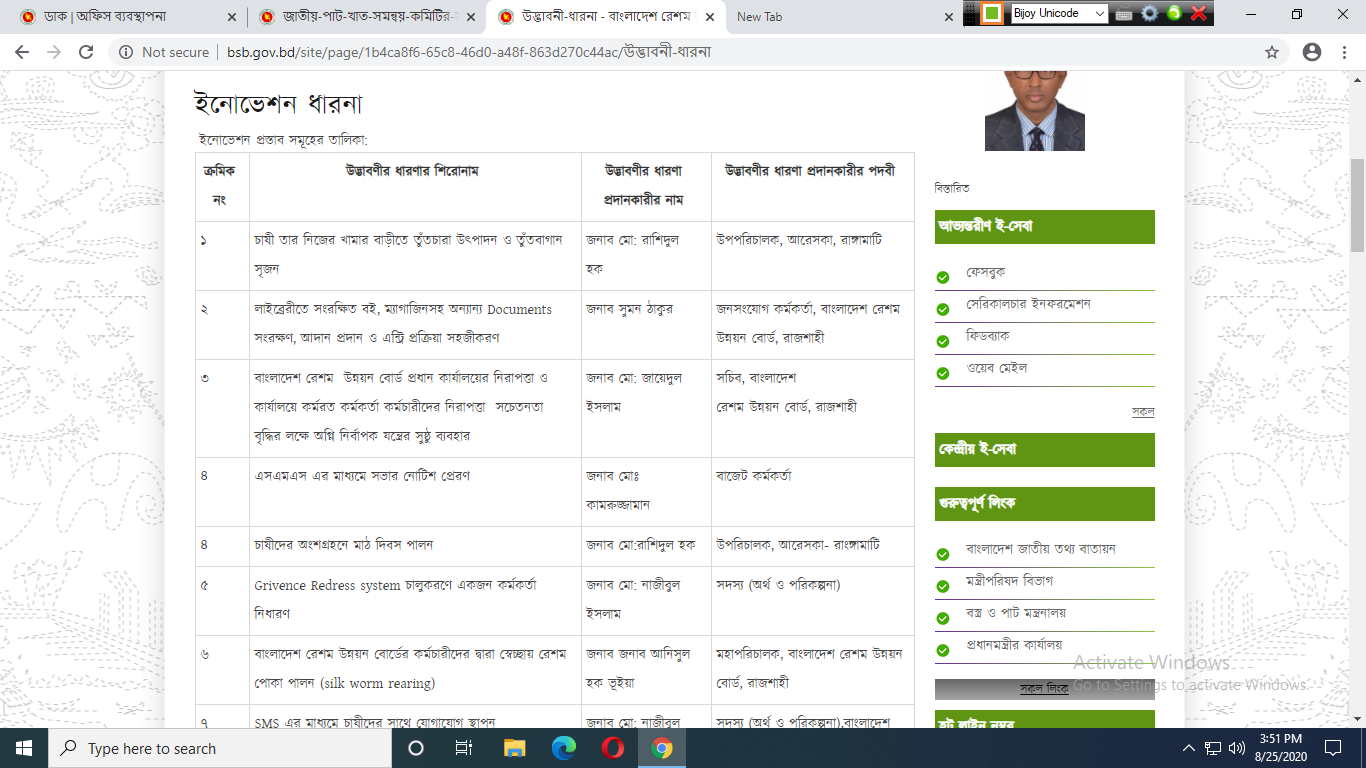
Task: Open the Chrome profile avatar icon
Action: (x=1312, y=52)
